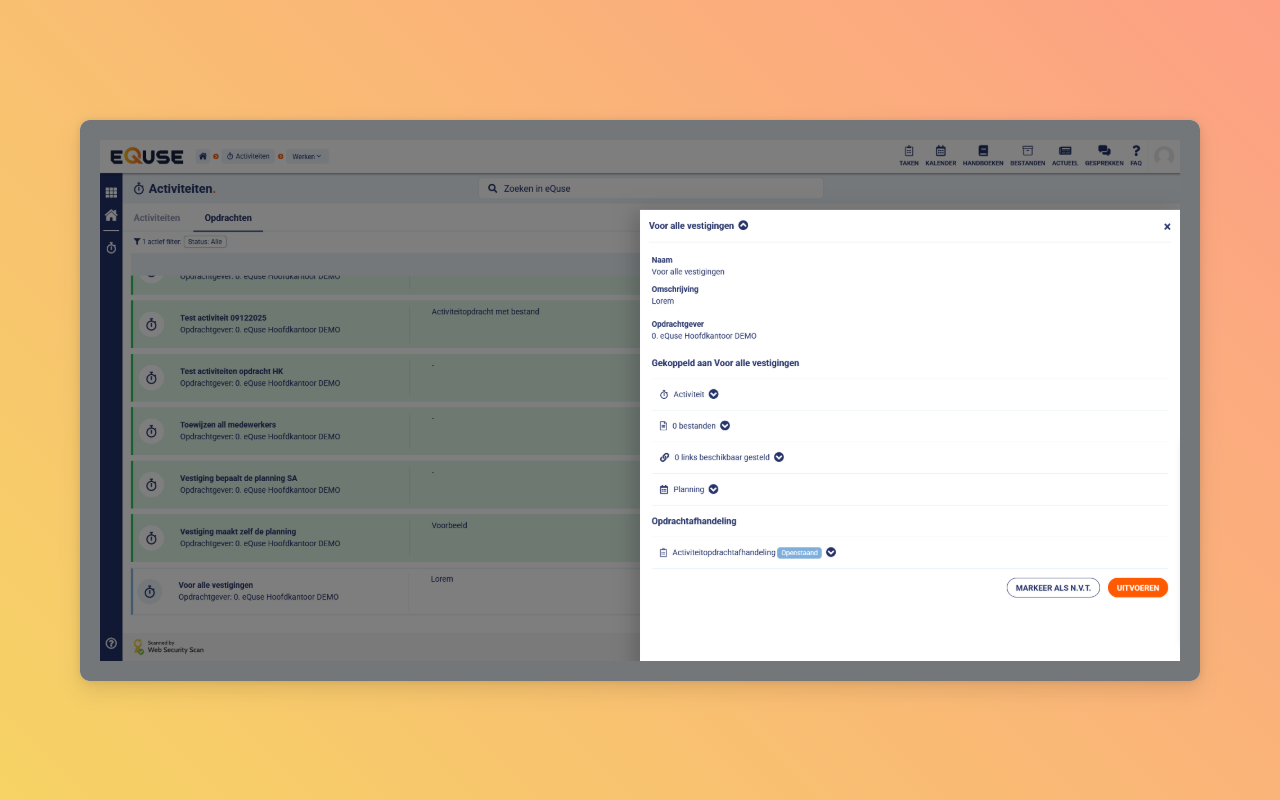Close the Voor alle vestigingen panel
The height and width of the screenshot is (800, 1280).
[1167, 227]
